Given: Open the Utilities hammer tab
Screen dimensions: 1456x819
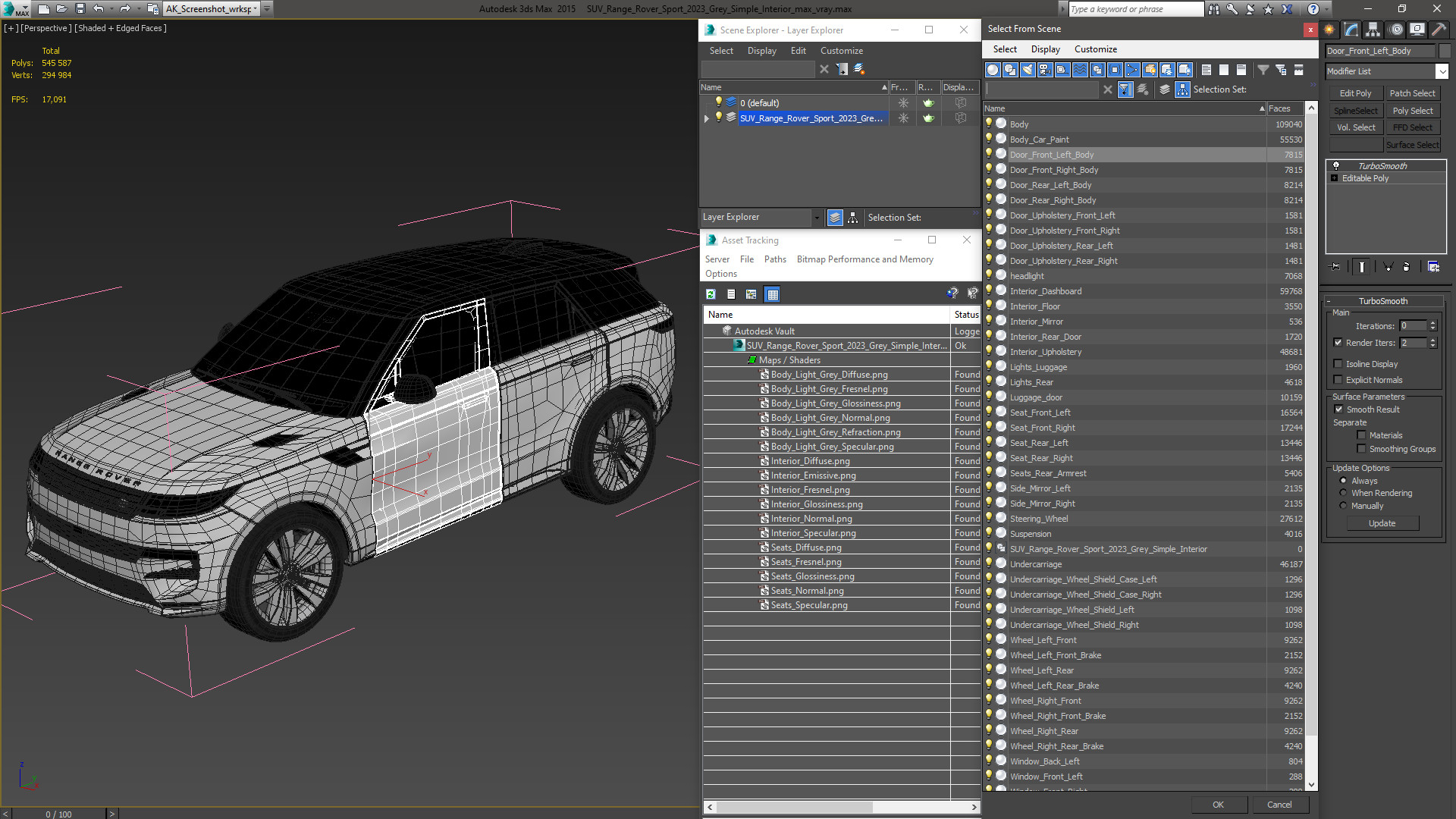Looking at the screenshot, I should [x=1439, y=30].
